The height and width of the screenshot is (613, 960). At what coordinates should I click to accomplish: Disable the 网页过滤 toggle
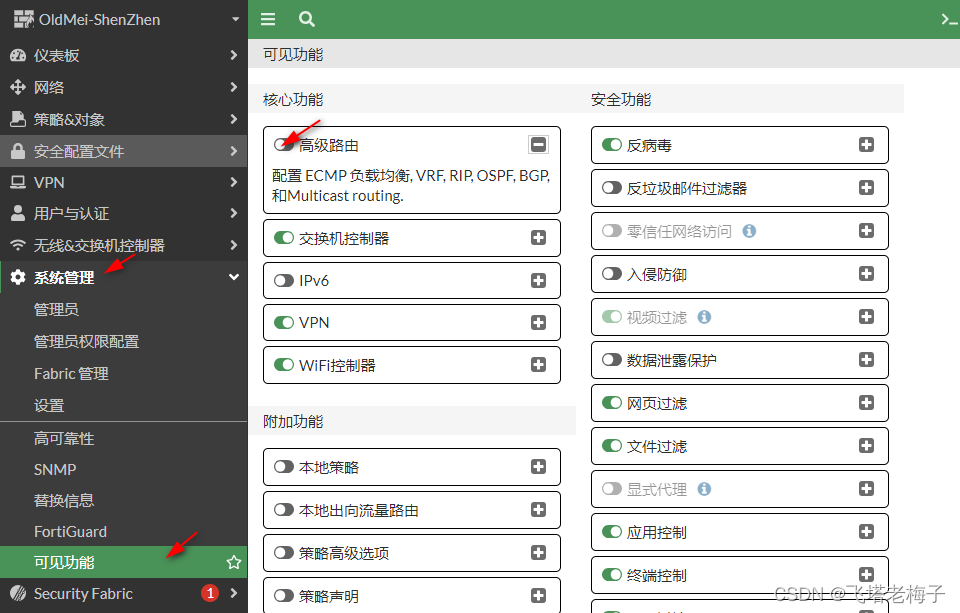[x=612, y=402]
